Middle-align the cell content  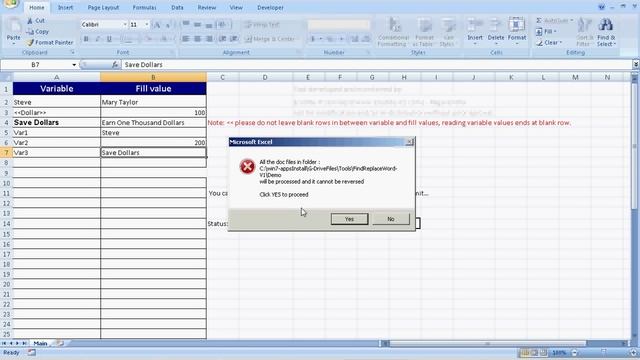[198, 24]
